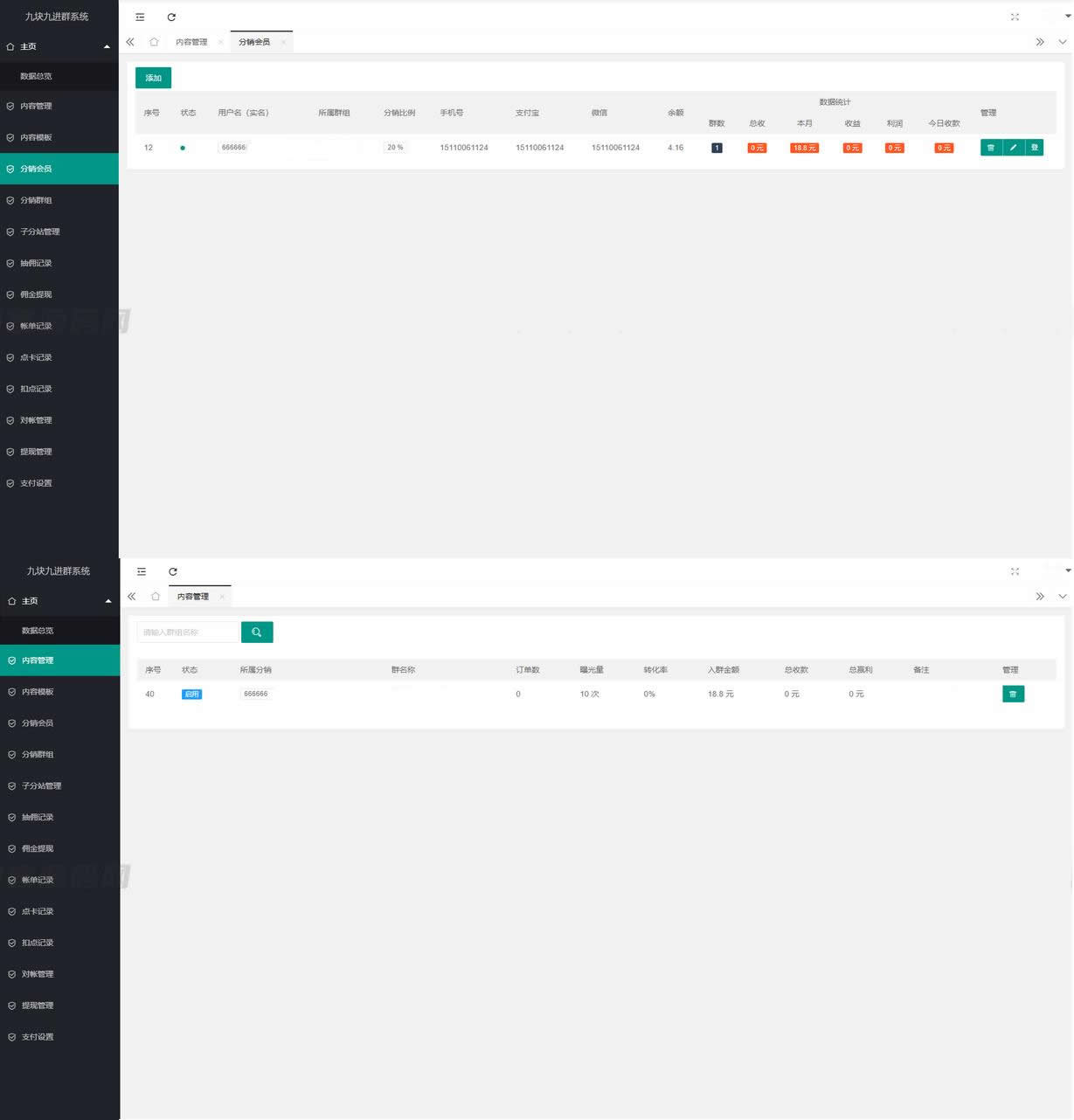This screenshot has width=1074, height=1120.
Task: Refresh the page showing the 分销会员 tab
Action: [x=171, y=17]
